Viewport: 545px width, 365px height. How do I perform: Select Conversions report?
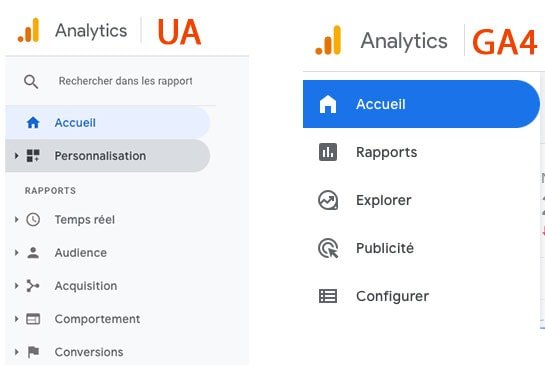[x=89, y=352]
